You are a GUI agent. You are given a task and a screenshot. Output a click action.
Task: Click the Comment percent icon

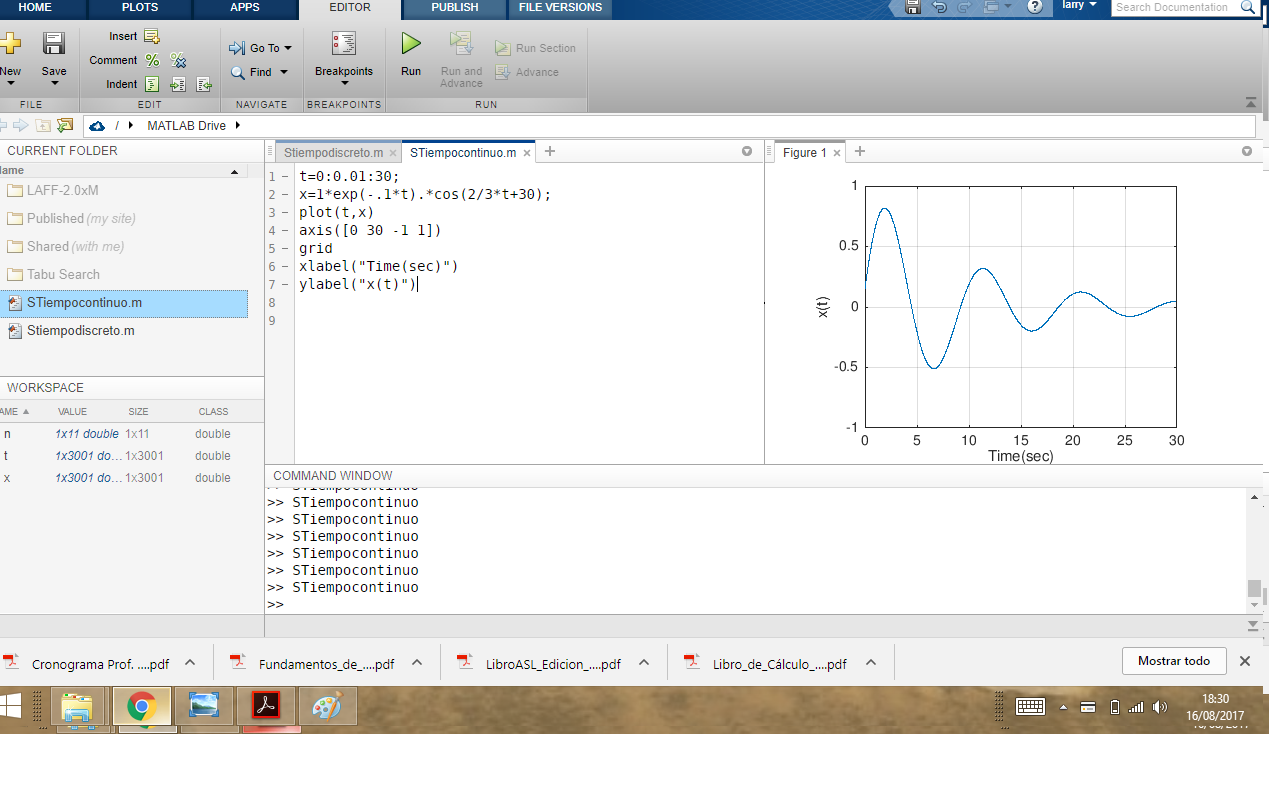(152, 60)
